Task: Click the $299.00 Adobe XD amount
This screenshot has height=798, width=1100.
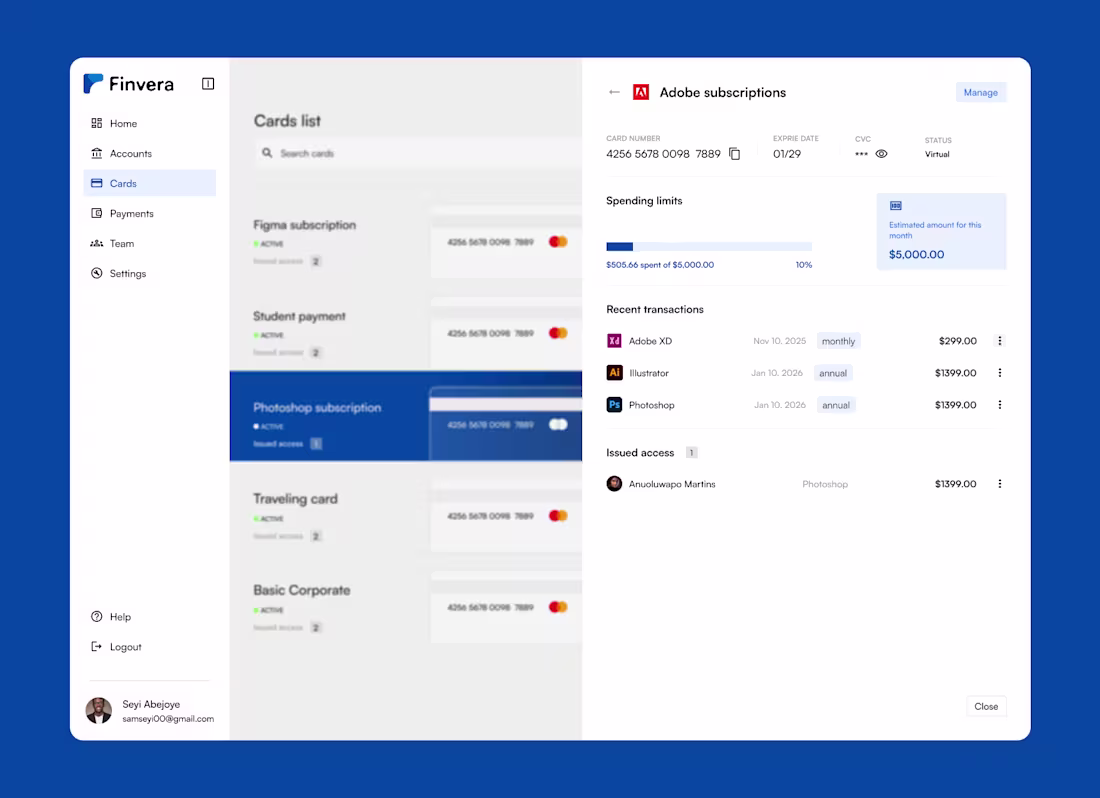Action: tap(958, 341)
